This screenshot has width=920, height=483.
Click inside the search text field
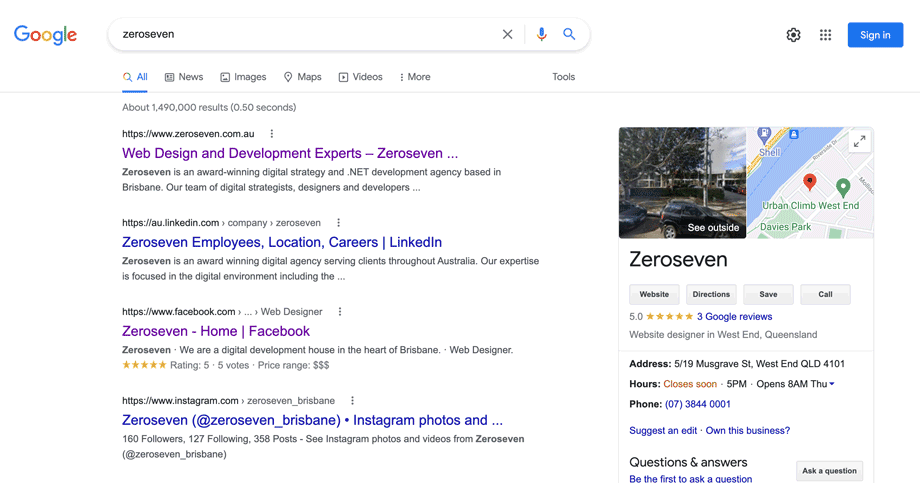pos(300,34)
